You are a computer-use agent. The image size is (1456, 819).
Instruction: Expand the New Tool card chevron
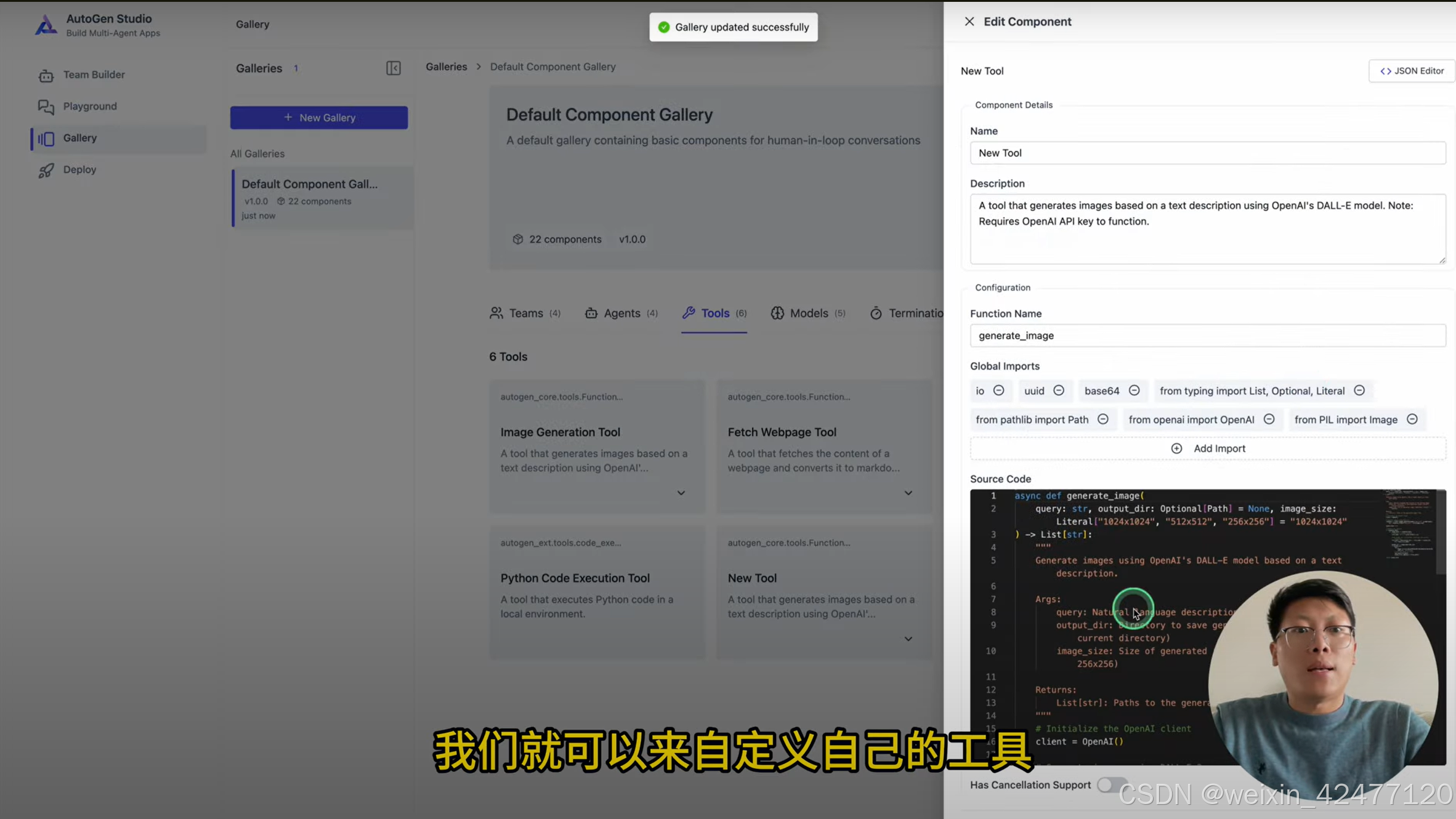[x=908, y=639]
